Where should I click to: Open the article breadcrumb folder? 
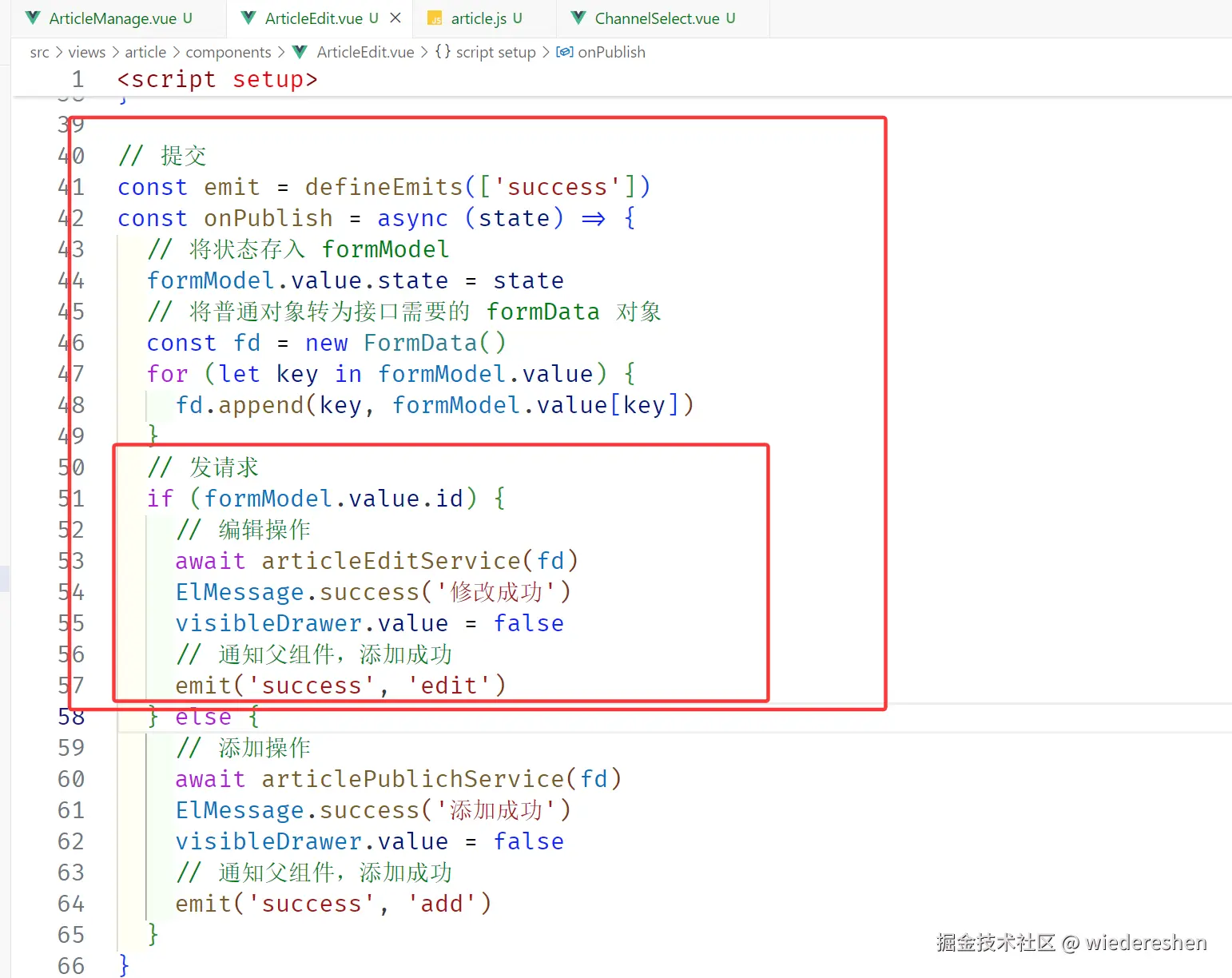click(x=145, y=52)
